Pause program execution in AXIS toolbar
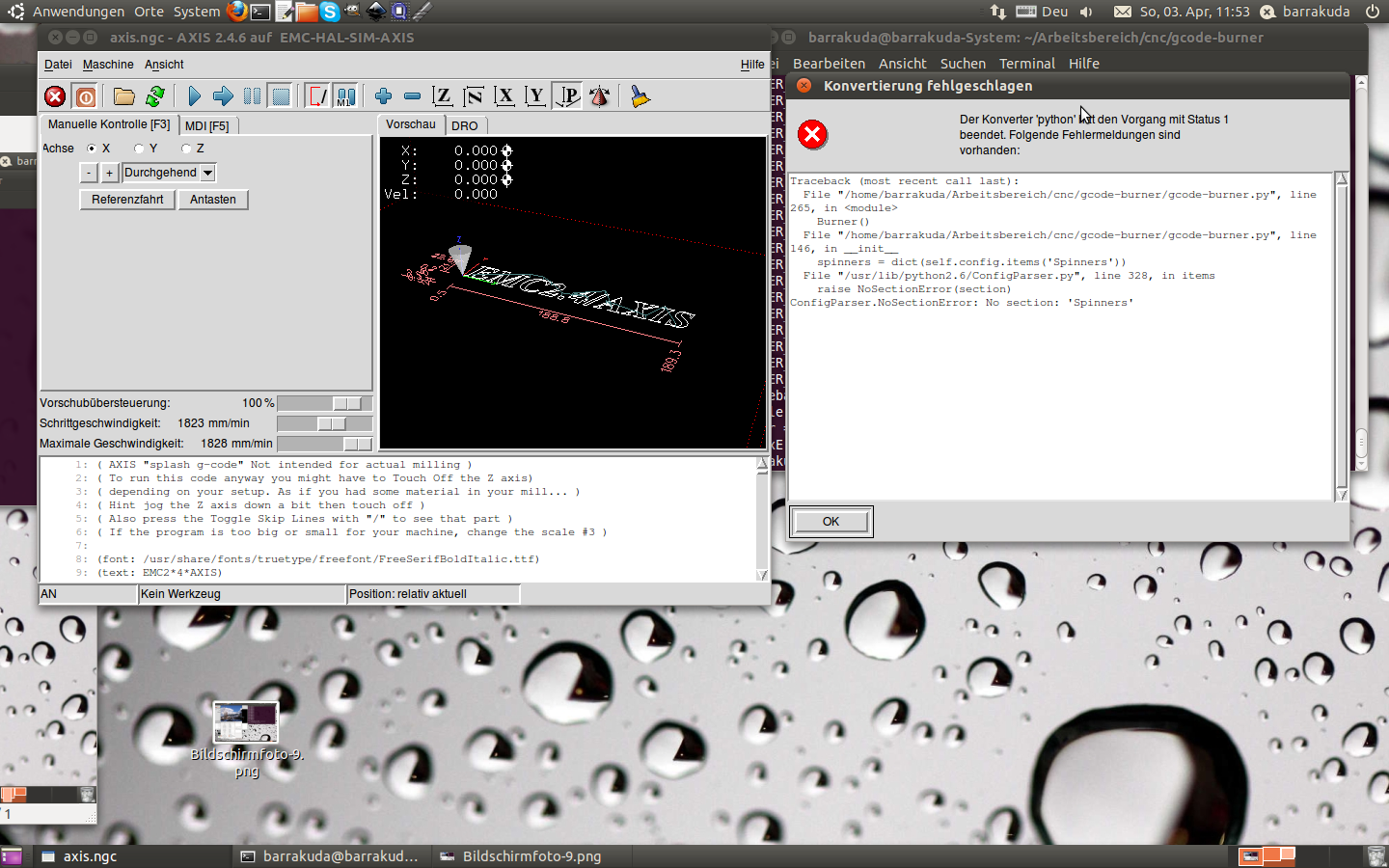The width and height of the screenshot is (1389, 868). pos(252,96)
